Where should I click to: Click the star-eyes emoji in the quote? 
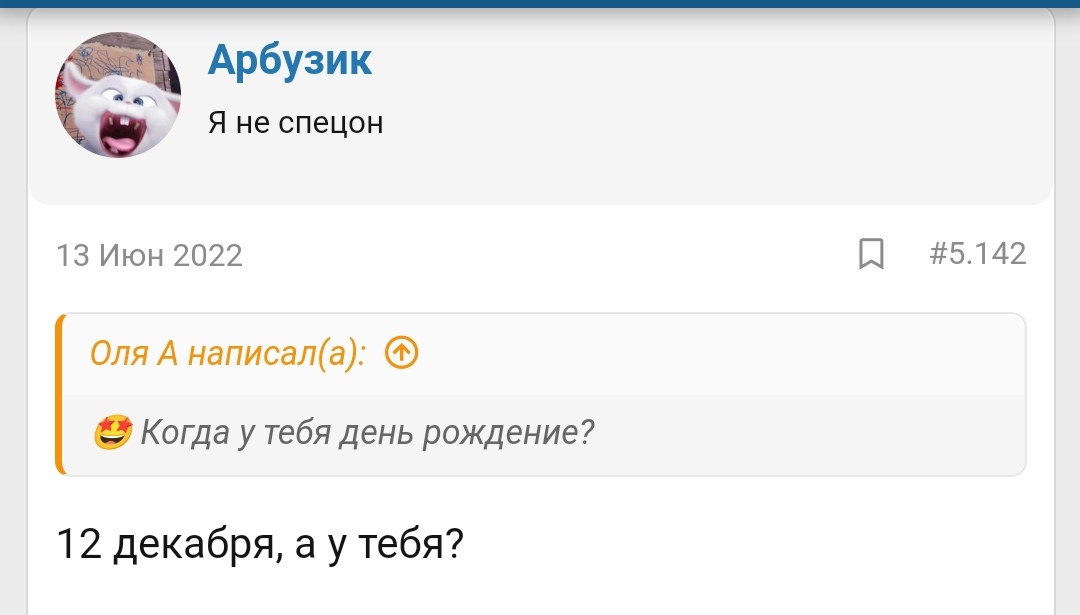click(113, 433)
